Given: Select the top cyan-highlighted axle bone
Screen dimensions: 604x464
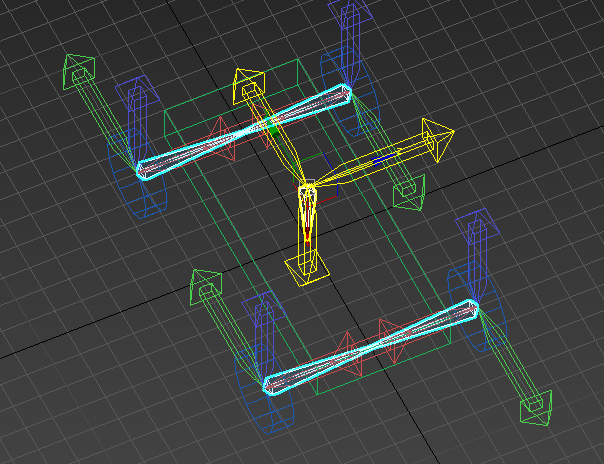Looking at the screenshot, I should click(244, 132).
